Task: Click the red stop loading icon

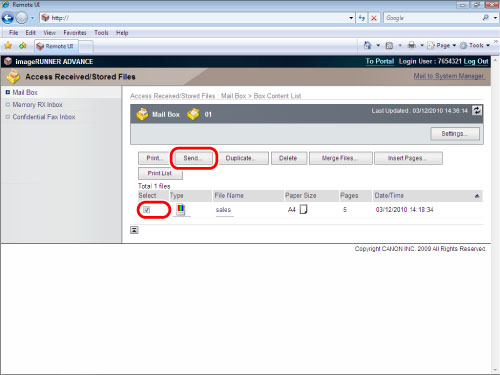Action: (x=374, y=18)
